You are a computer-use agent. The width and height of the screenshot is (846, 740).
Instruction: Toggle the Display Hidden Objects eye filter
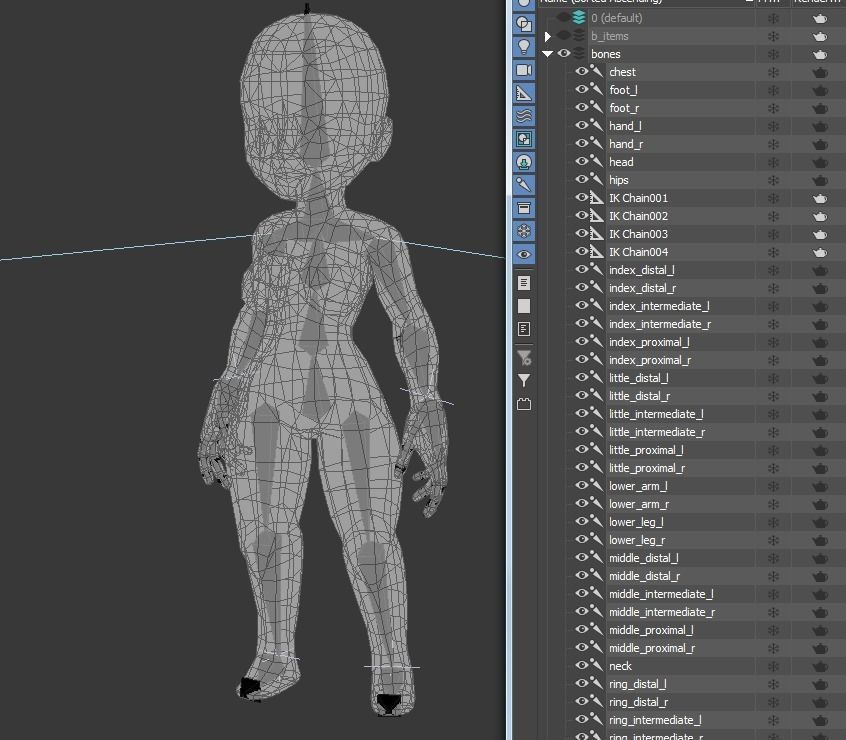(523, 254)
